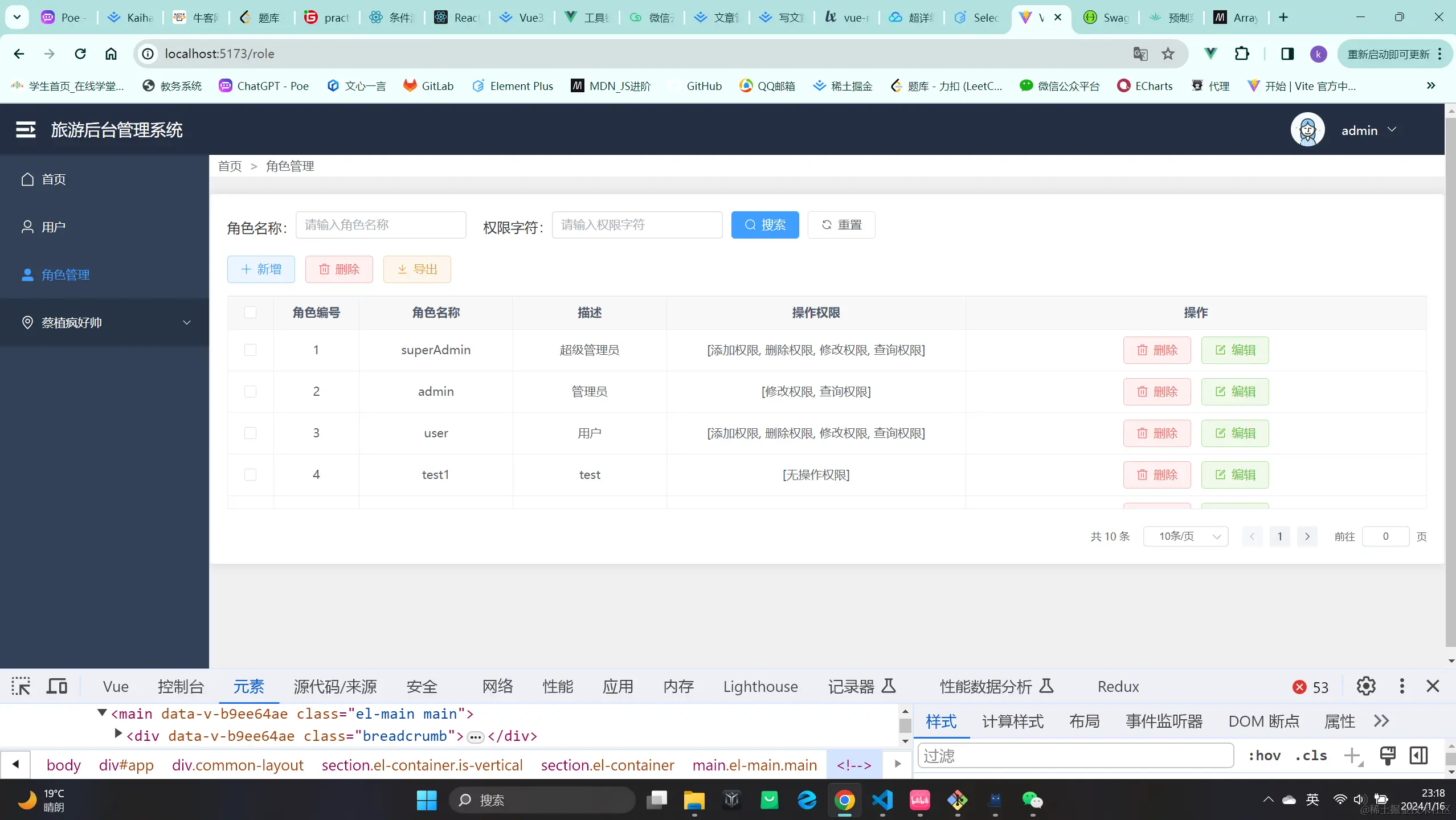Collapse sidebar using the hamburger menu icon
This screenshot has width=1456, height=820.
[26, 130]
